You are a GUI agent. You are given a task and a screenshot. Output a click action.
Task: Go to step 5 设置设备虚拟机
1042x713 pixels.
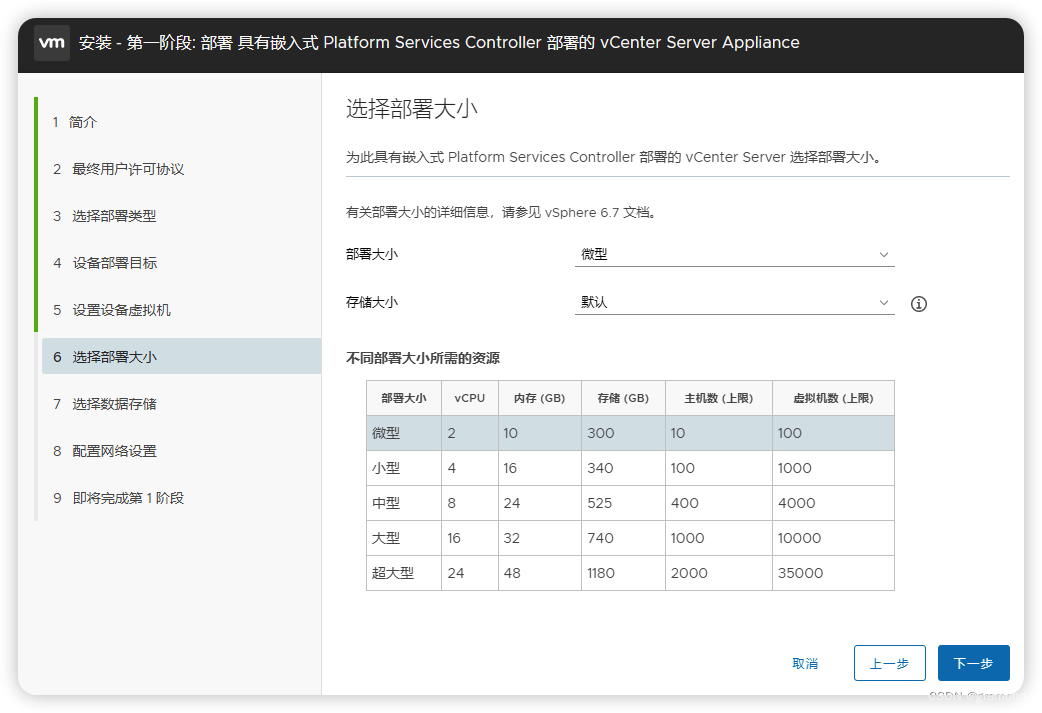(112, 310)
